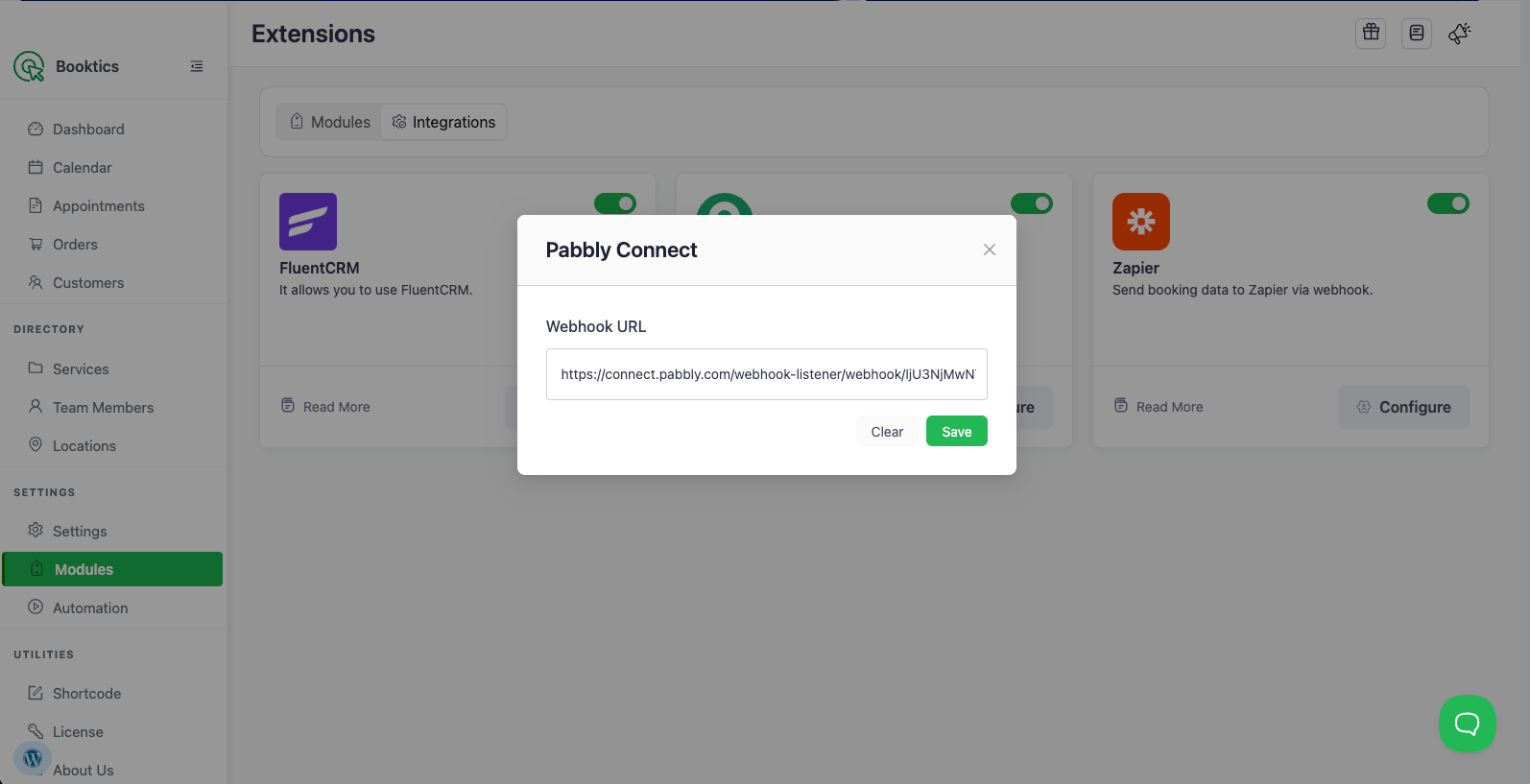This screenshot has width=1530, height=784.
Task: Click the Clear button
Action: pos(887,432)
